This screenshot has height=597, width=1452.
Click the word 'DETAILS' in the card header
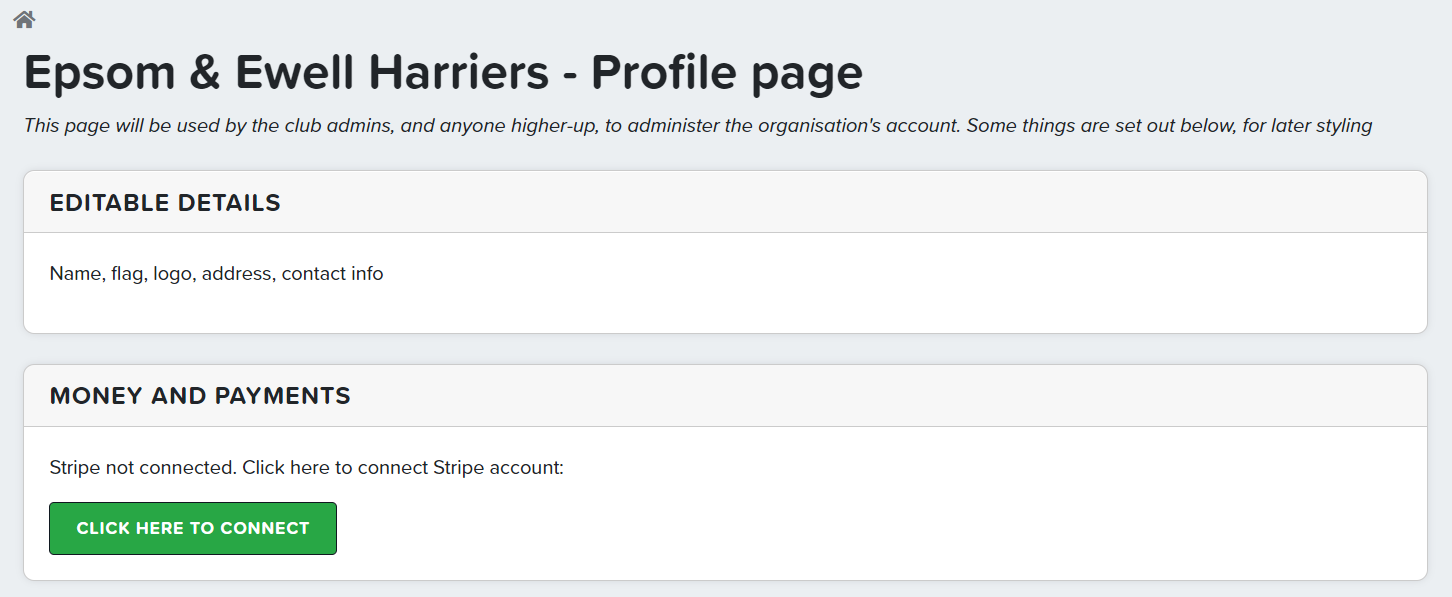pos(229,203)
